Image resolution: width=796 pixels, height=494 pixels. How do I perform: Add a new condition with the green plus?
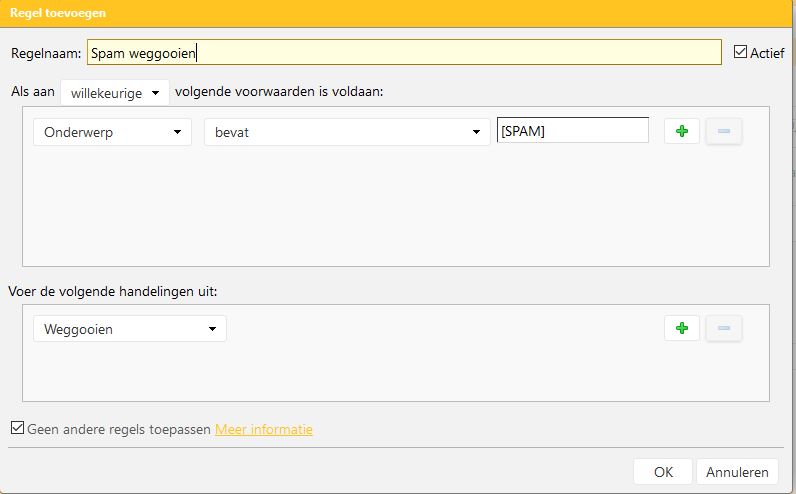(682, 131)
